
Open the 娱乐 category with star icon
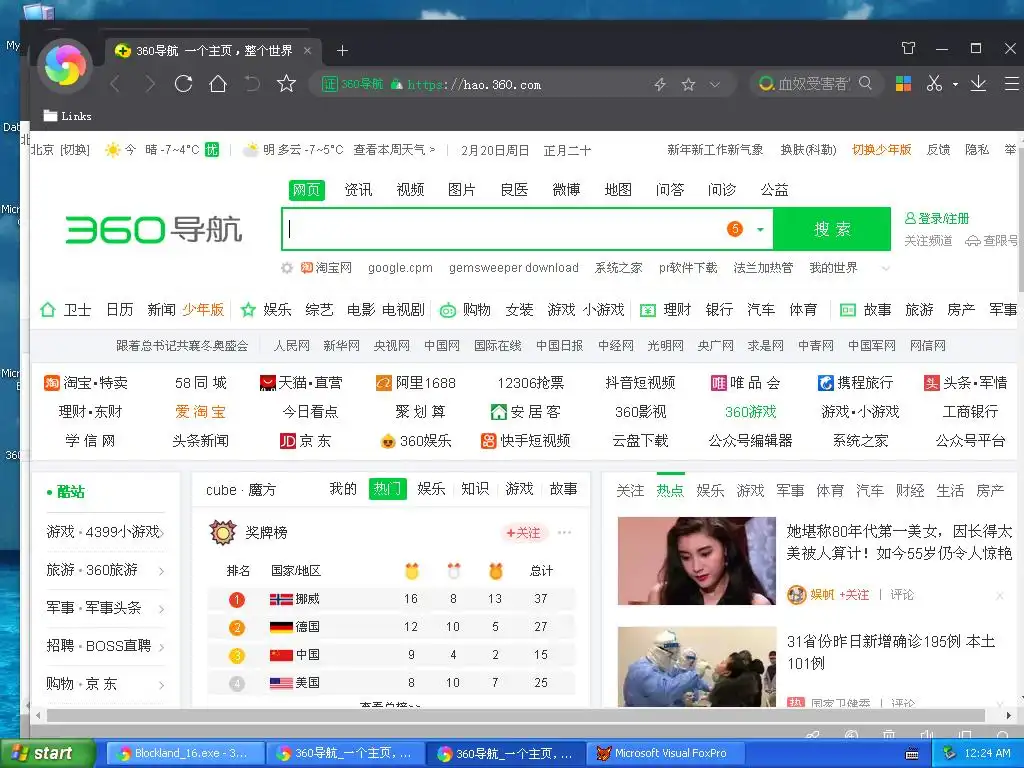coord(266,310)
